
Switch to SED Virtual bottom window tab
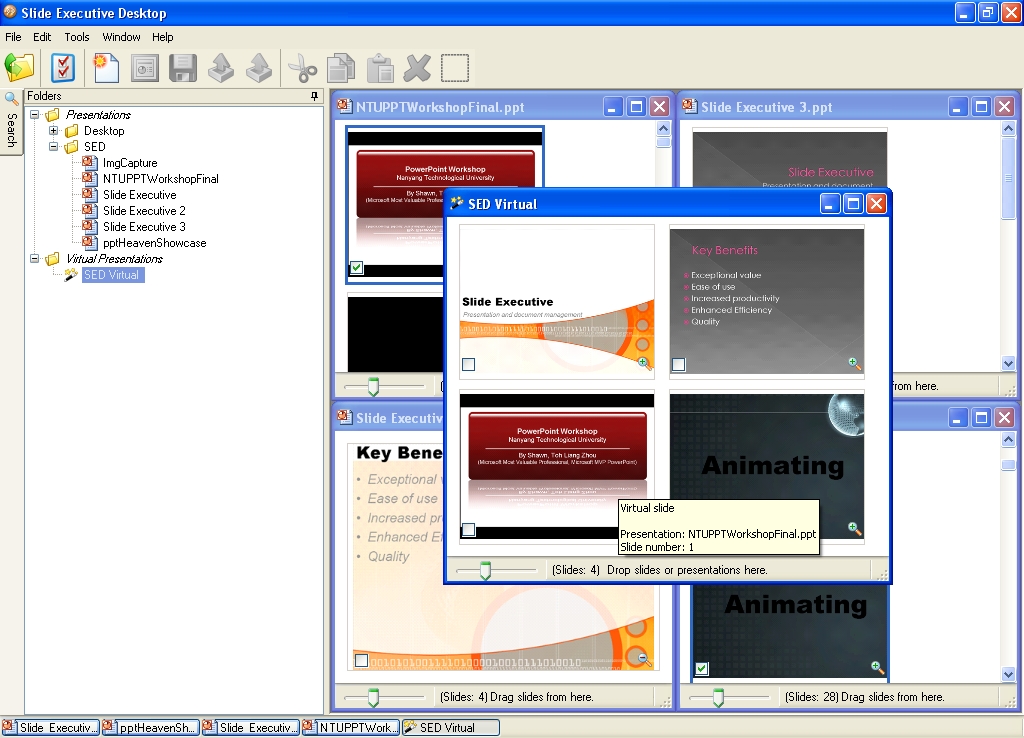click(x=451, y=728)
